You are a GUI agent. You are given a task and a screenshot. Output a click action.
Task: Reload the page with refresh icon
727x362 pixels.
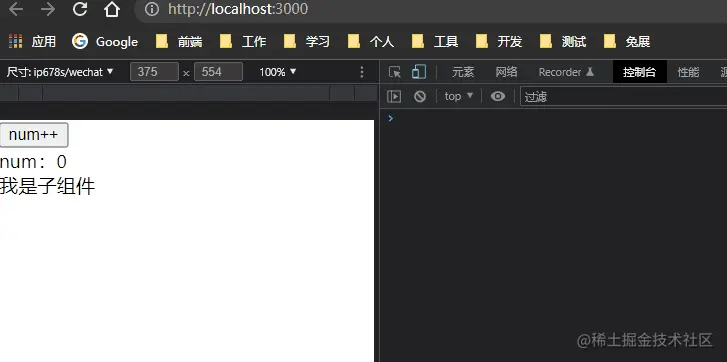tap(80, 9)
